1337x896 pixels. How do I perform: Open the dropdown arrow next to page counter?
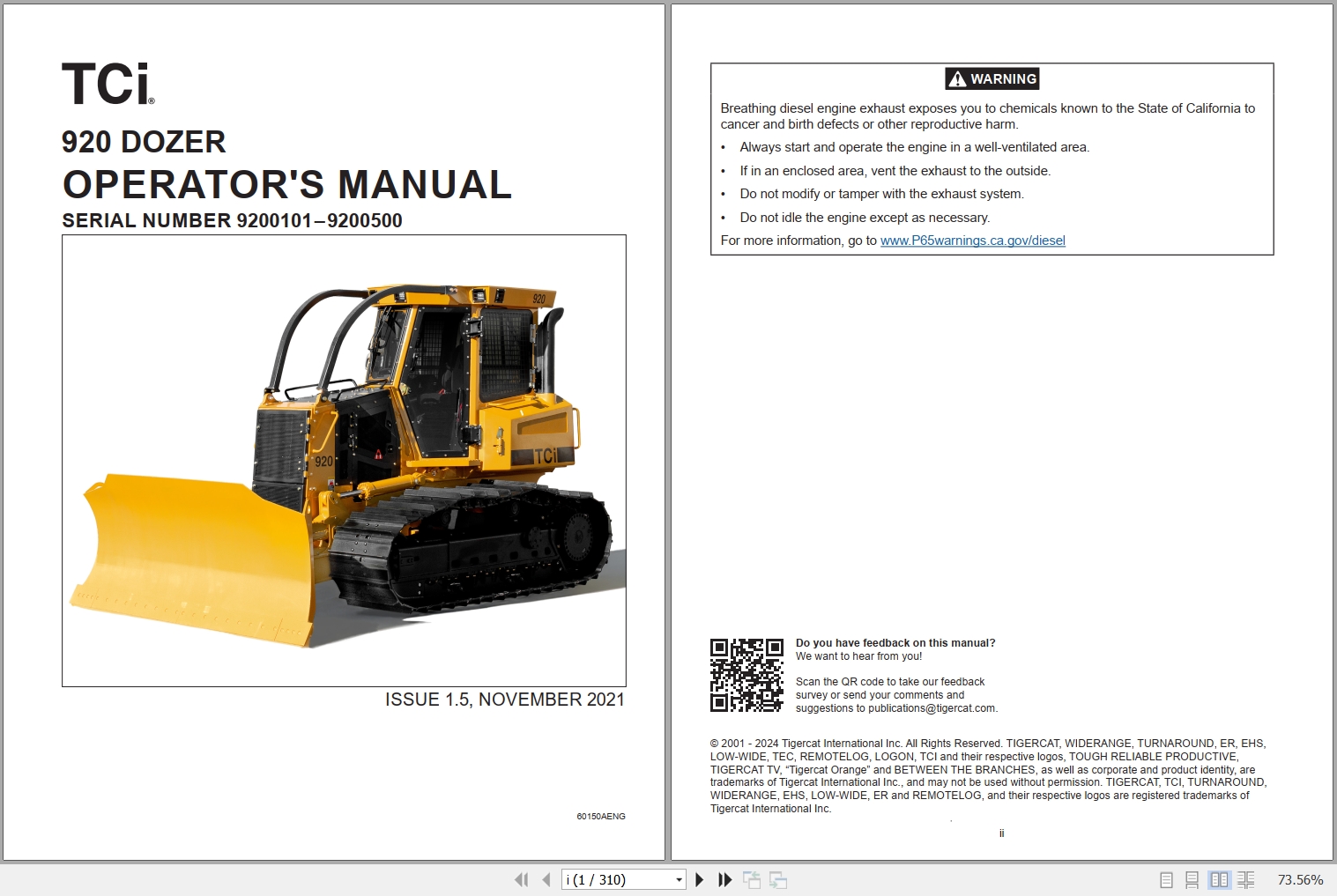coord(679,879)
